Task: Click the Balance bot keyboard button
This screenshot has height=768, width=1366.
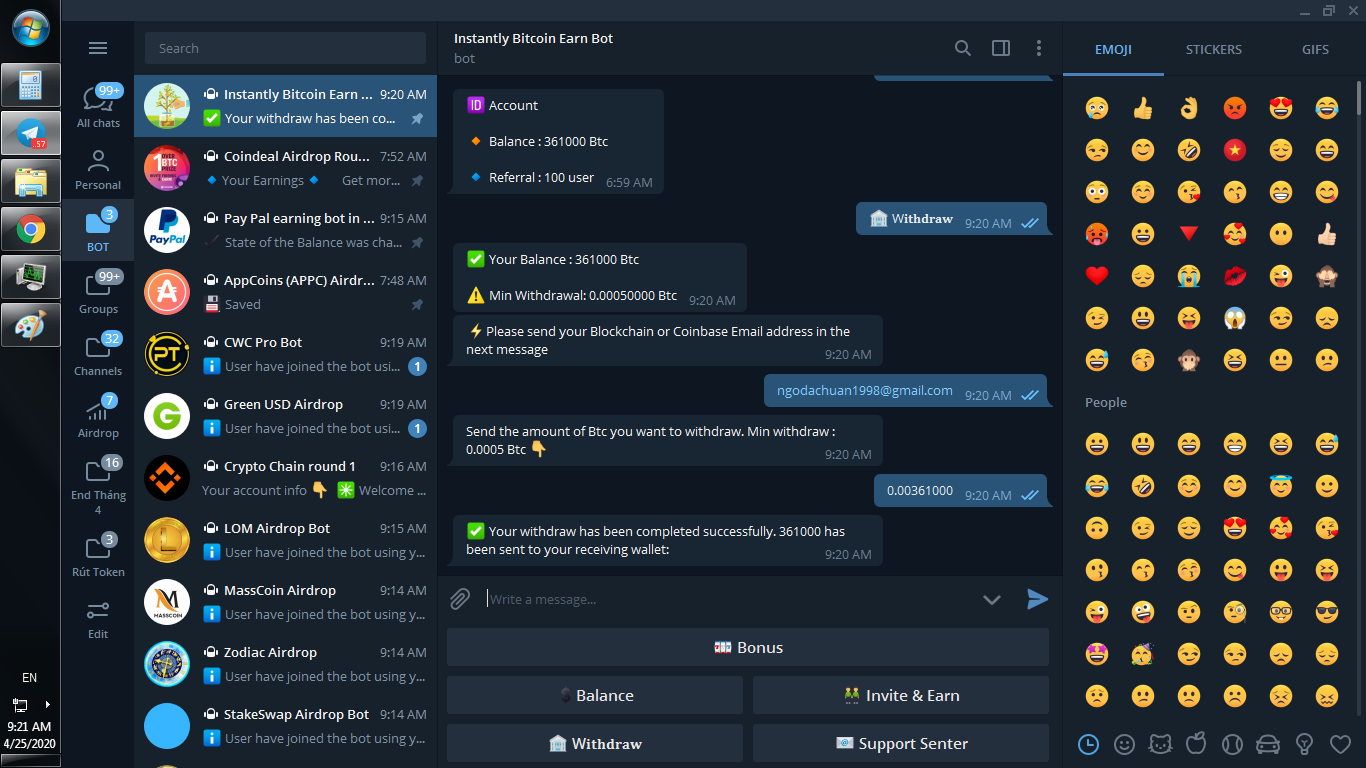Action: 595,695
